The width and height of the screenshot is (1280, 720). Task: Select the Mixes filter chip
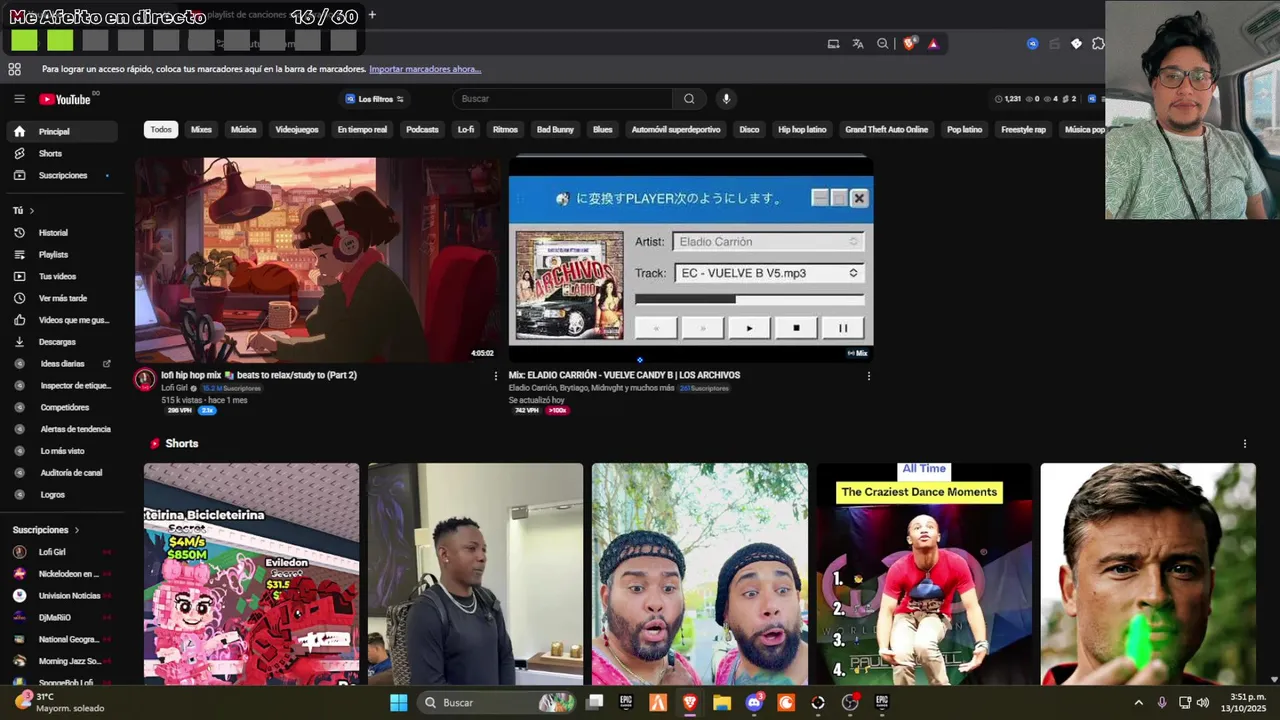click(201, 130)
